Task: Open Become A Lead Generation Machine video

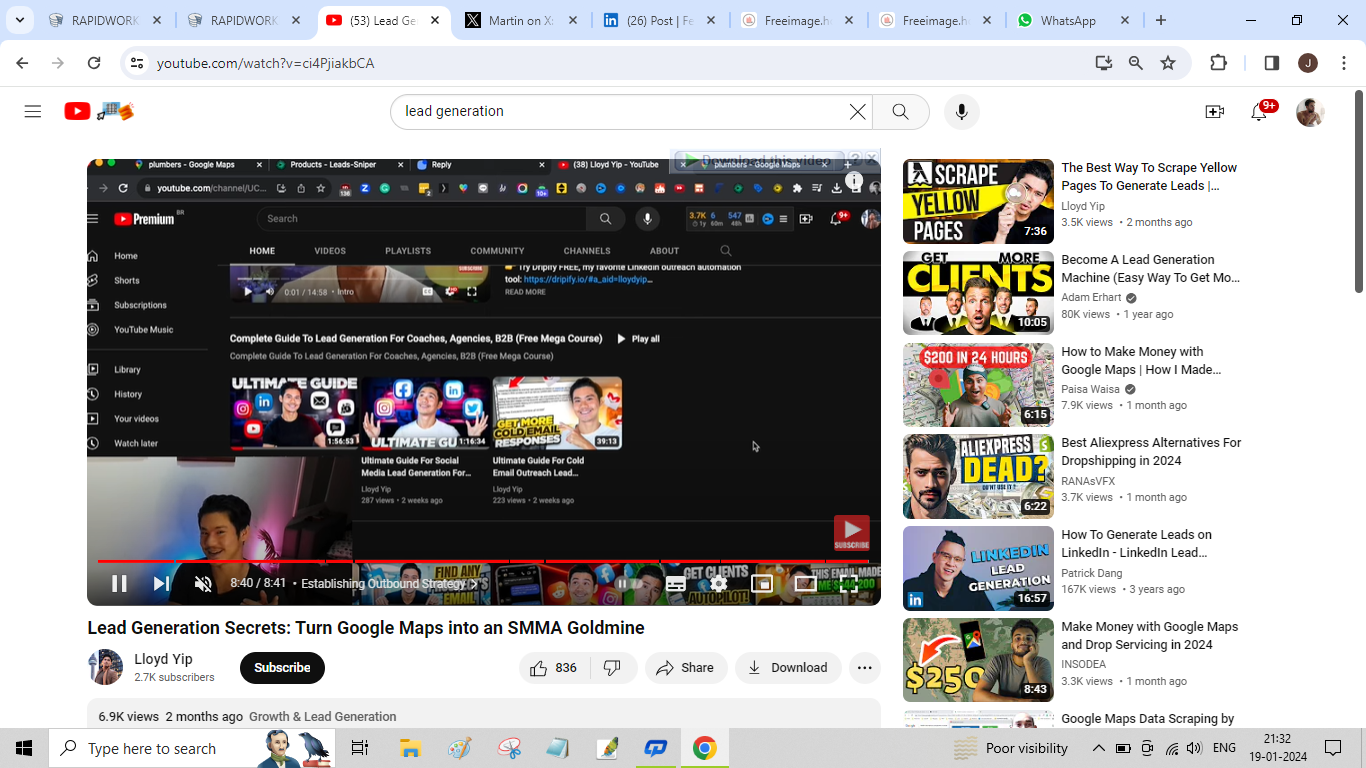Action: [x=1150, y=268]
